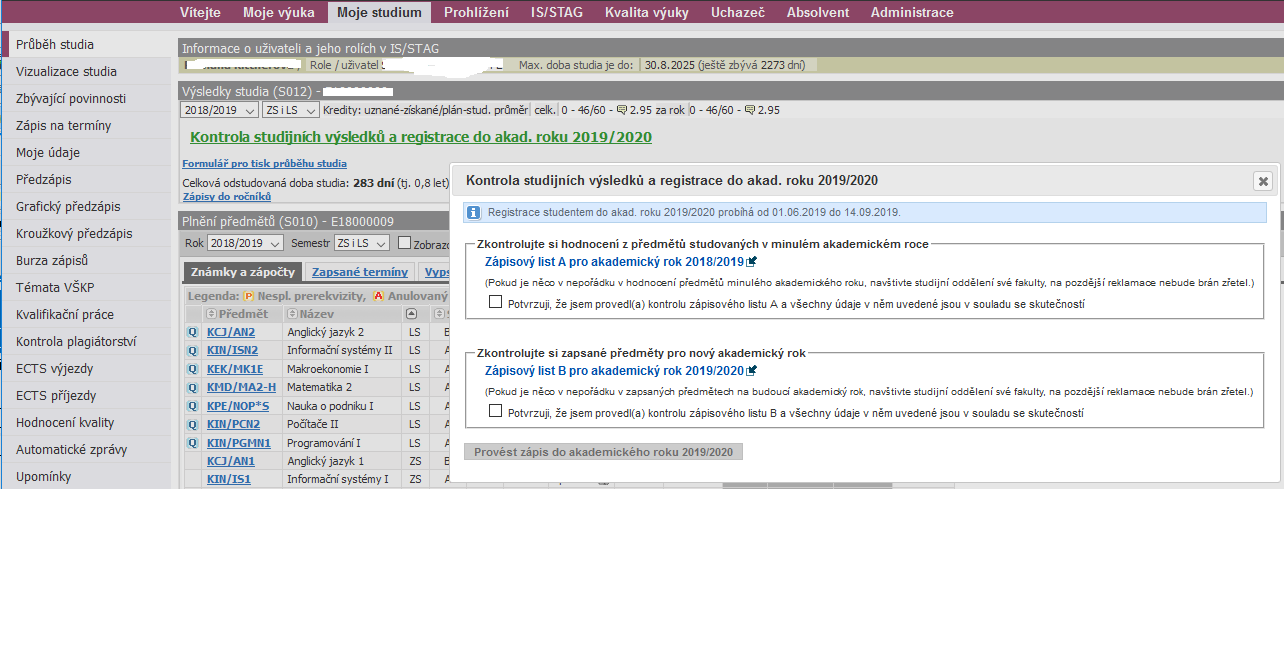
Task: Open the Prohlížení menu in top navigation
Action: [x=475, y=12]
